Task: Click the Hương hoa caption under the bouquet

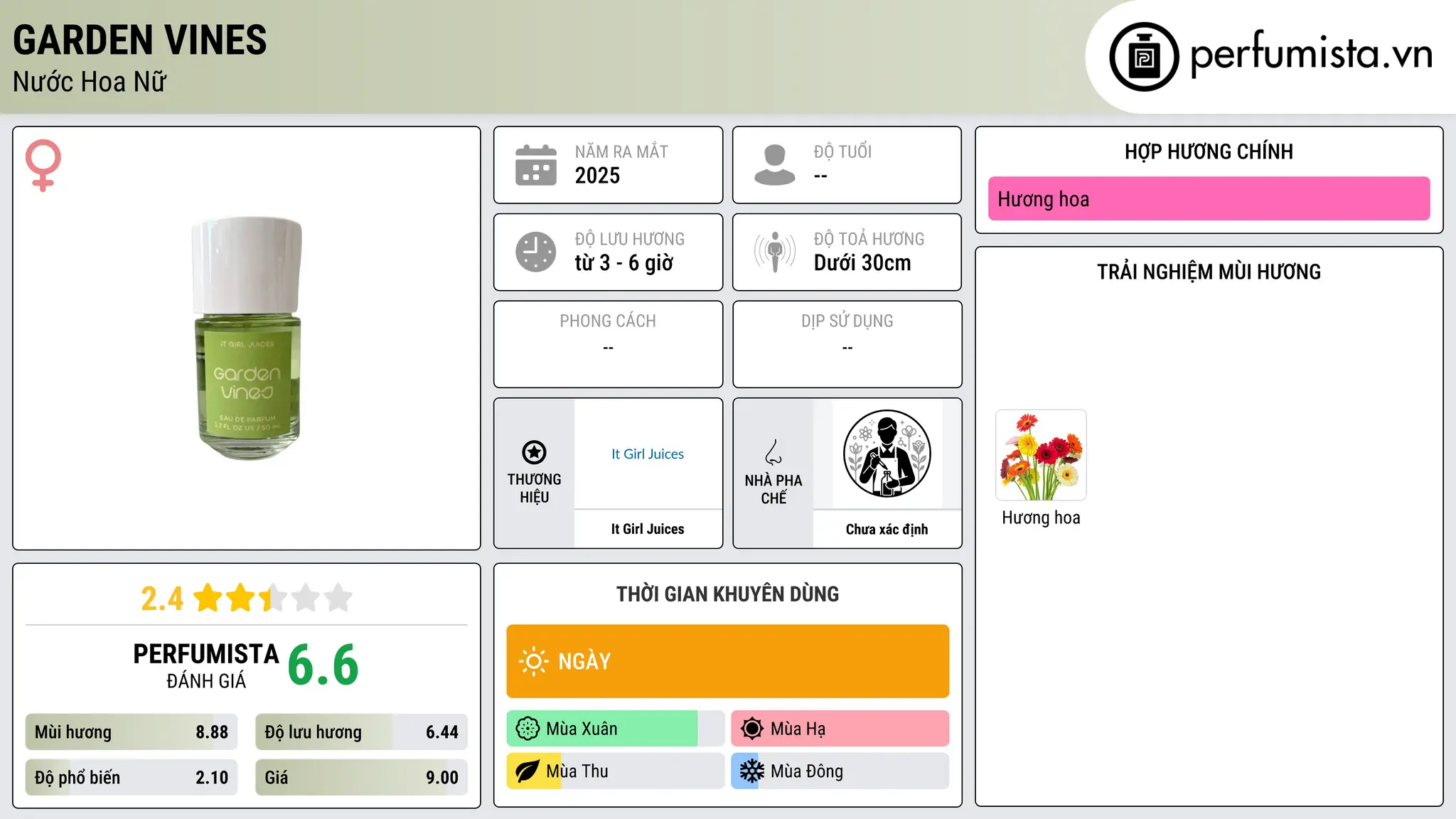Action: pyautogui.click(x=1041, y=518)
